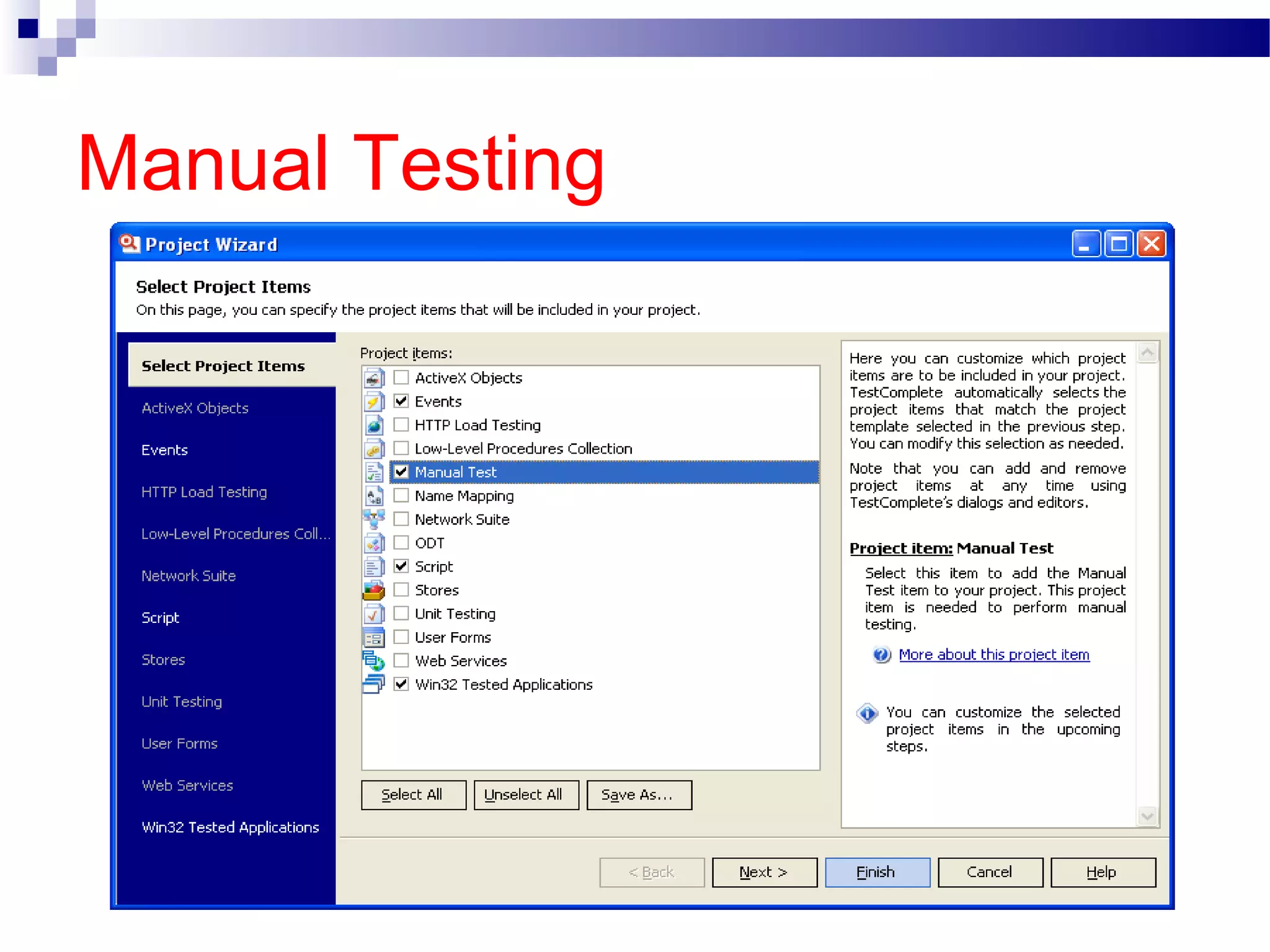This screenshot has height=952, width=1270.
Task: Open Select Project Items sidebar step
Action: coord(232,366)
